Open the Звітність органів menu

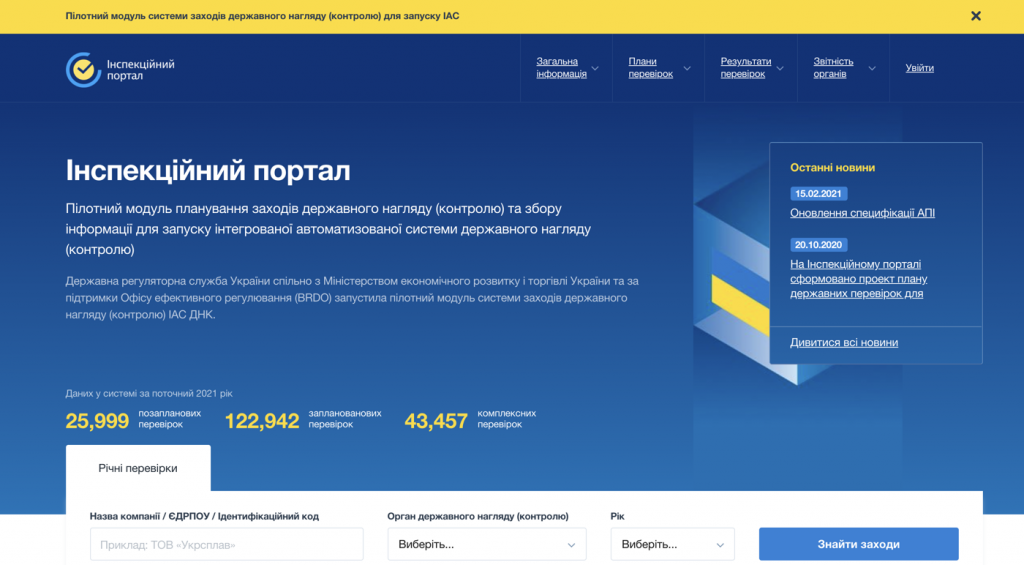833,67
